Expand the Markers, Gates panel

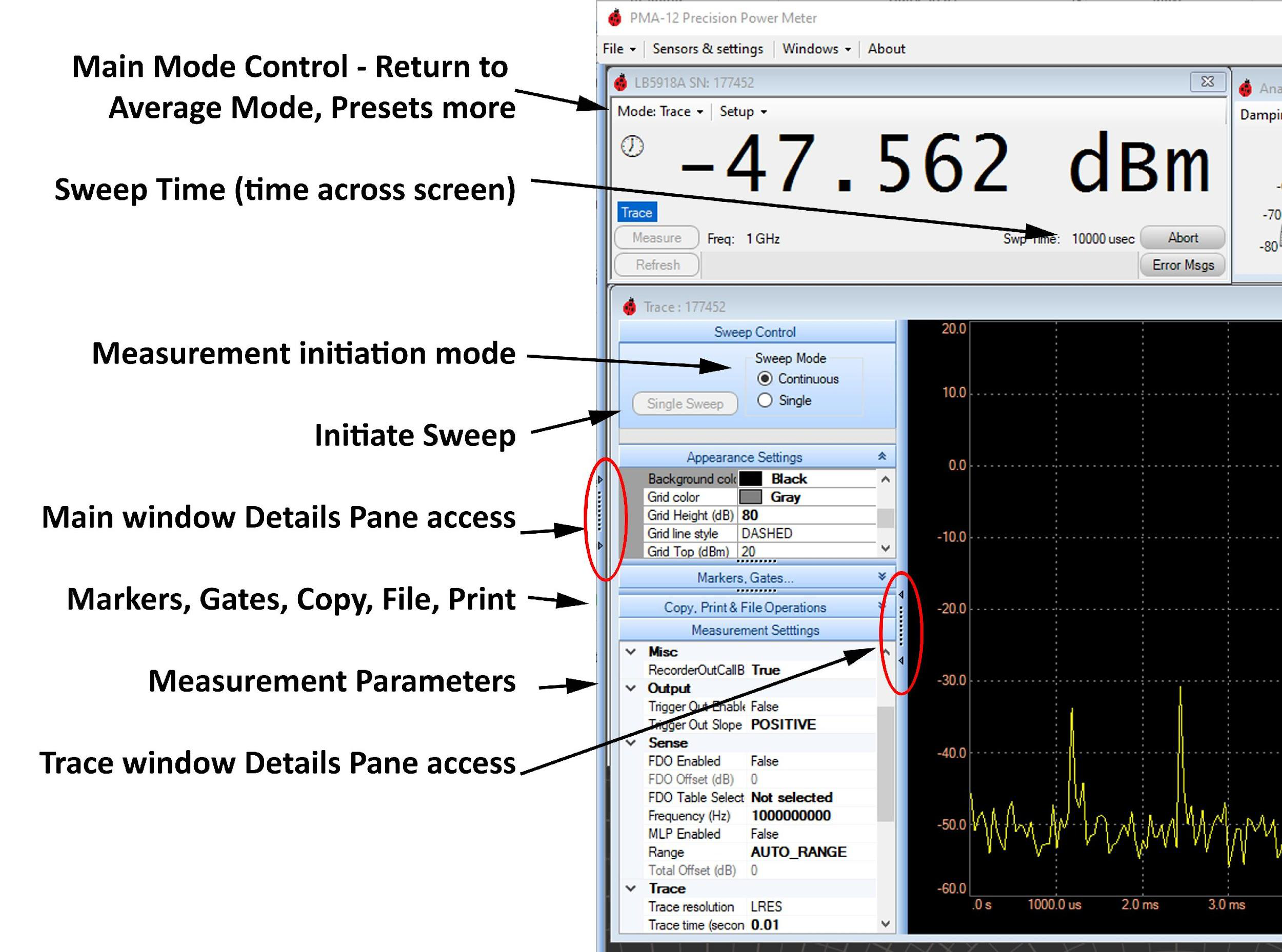click(882, 577)
